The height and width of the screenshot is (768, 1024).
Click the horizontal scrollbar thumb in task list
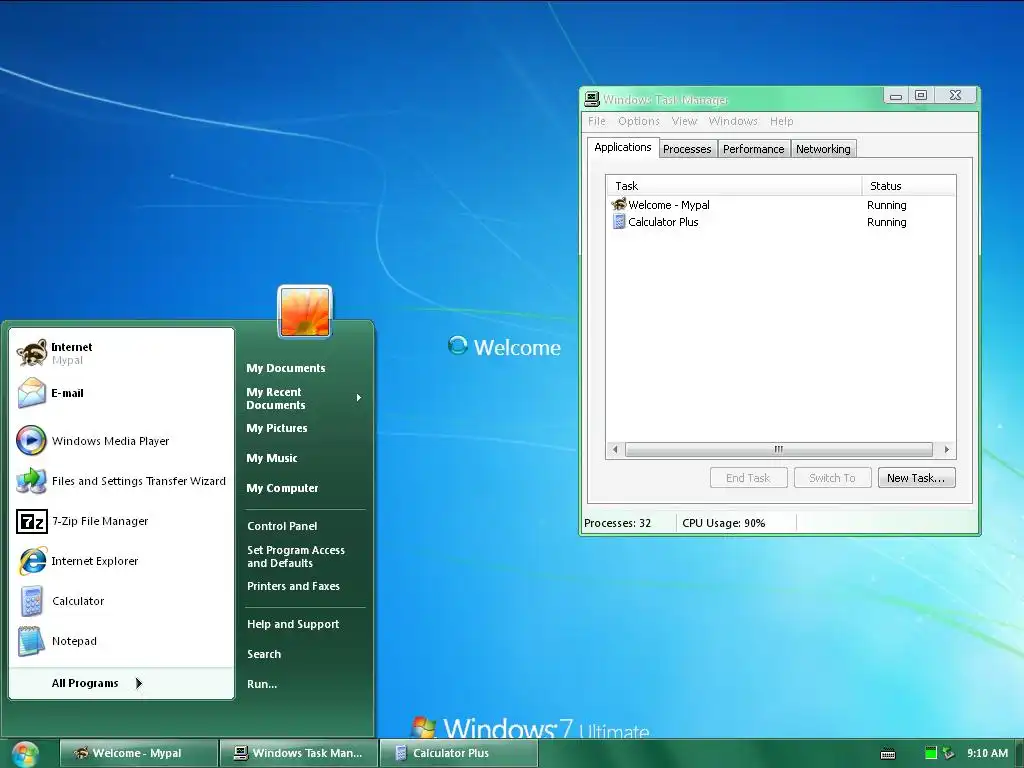coord(778,449)
